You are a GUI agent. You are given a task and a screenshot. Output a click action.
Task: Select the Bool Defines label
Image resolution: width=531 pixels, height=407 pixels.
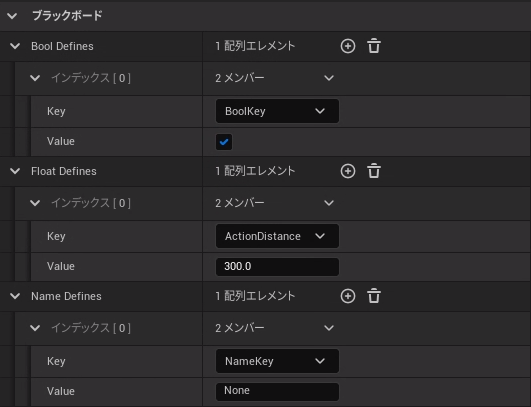[x=62, y=46]
